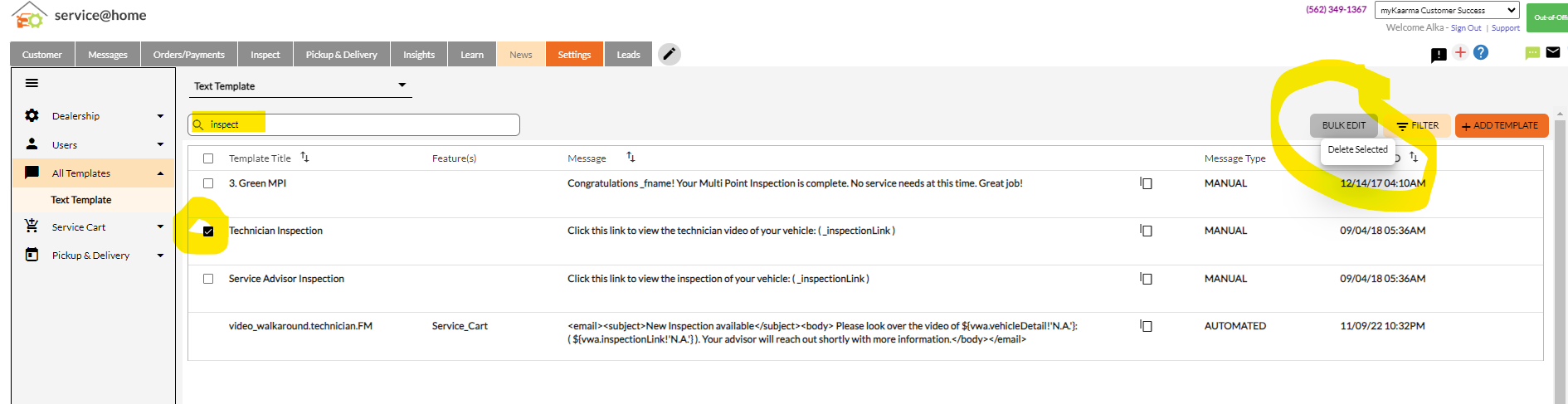Image resolution: width=1568 pixels, height=404 pixels.
Task: Copy the 3. Green MPI message icon
Action: (x=1146, y=183)
